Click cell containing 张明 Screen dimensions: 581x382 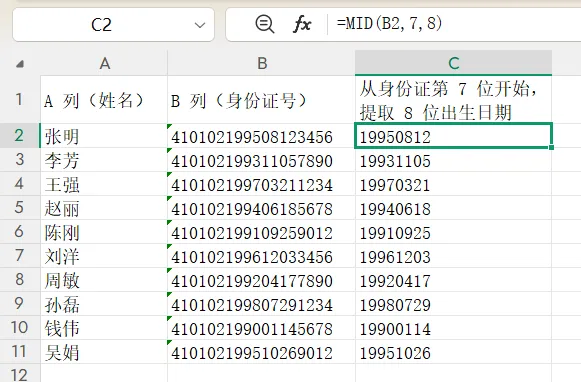104,136
